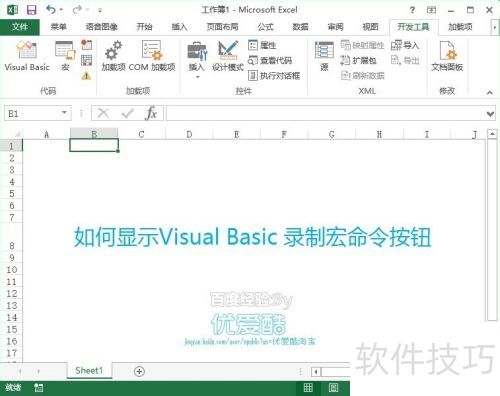
Task: Click the horizontal scrollbar left arrow
Action: point(316,371)
